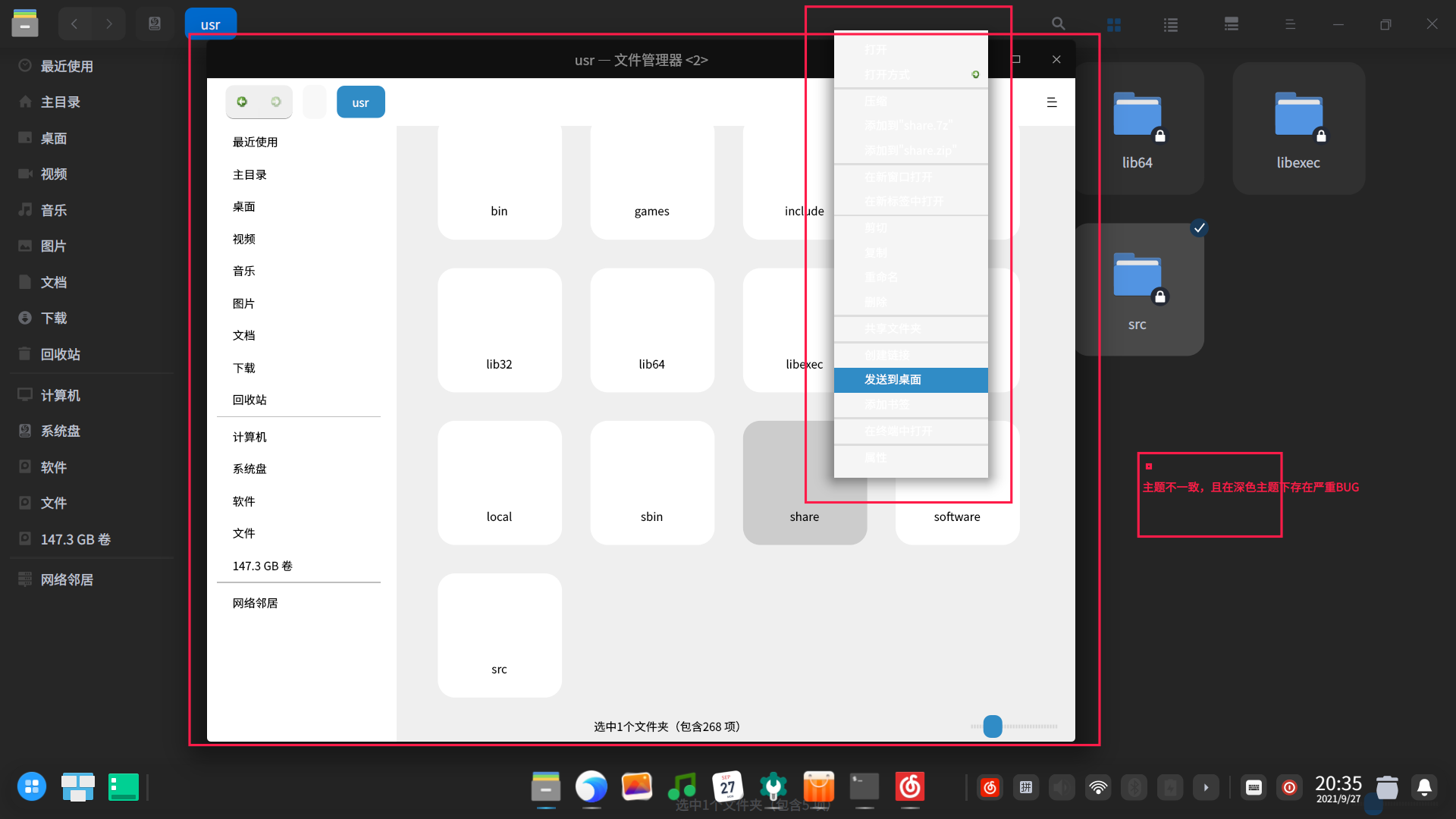The width and height of the screenshot is (1456, 819).
Task: Click the search magnifier in the title bar
Action: (x=1058, y=24)
